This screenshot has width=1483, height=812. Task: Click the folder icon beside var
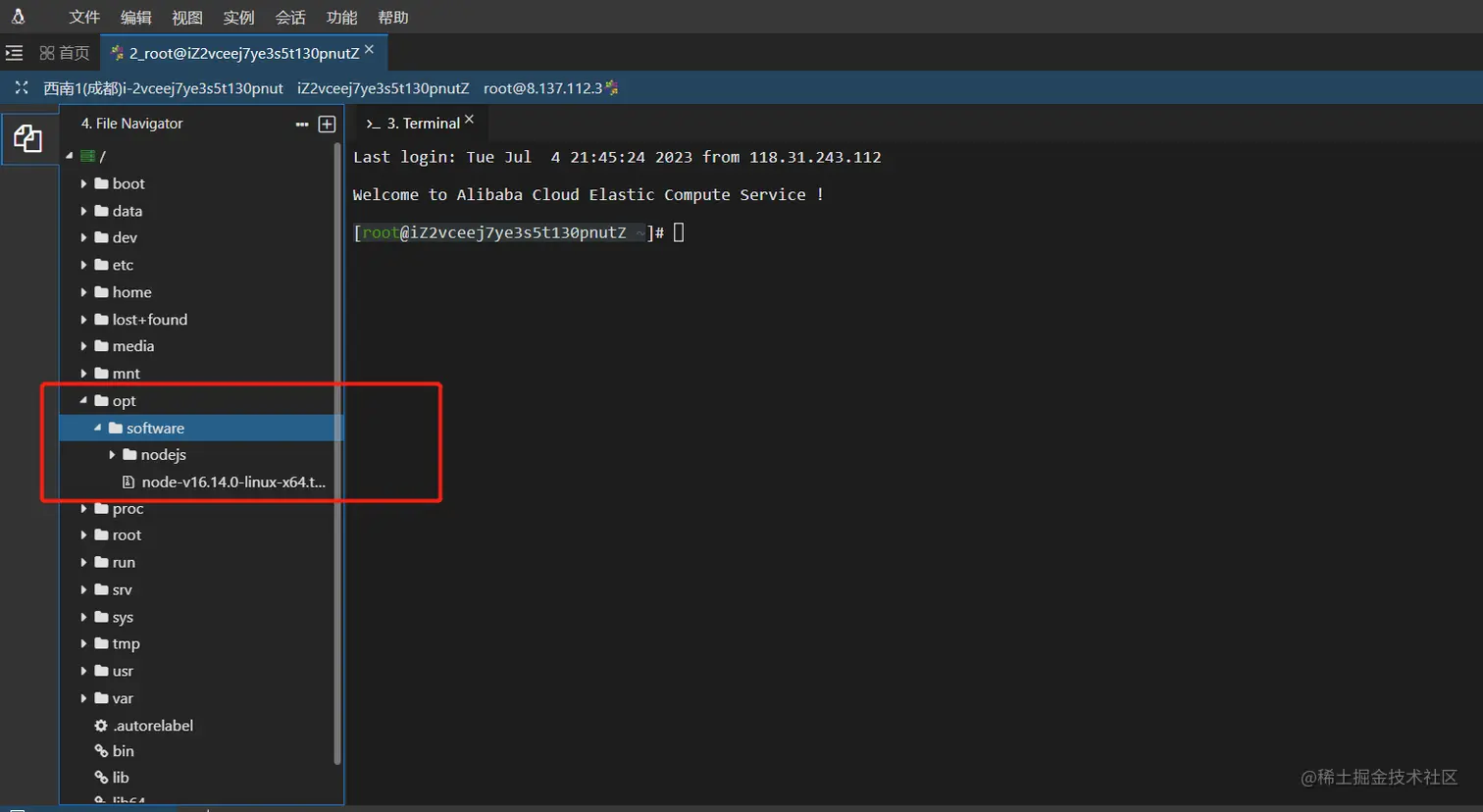[101, 698]
